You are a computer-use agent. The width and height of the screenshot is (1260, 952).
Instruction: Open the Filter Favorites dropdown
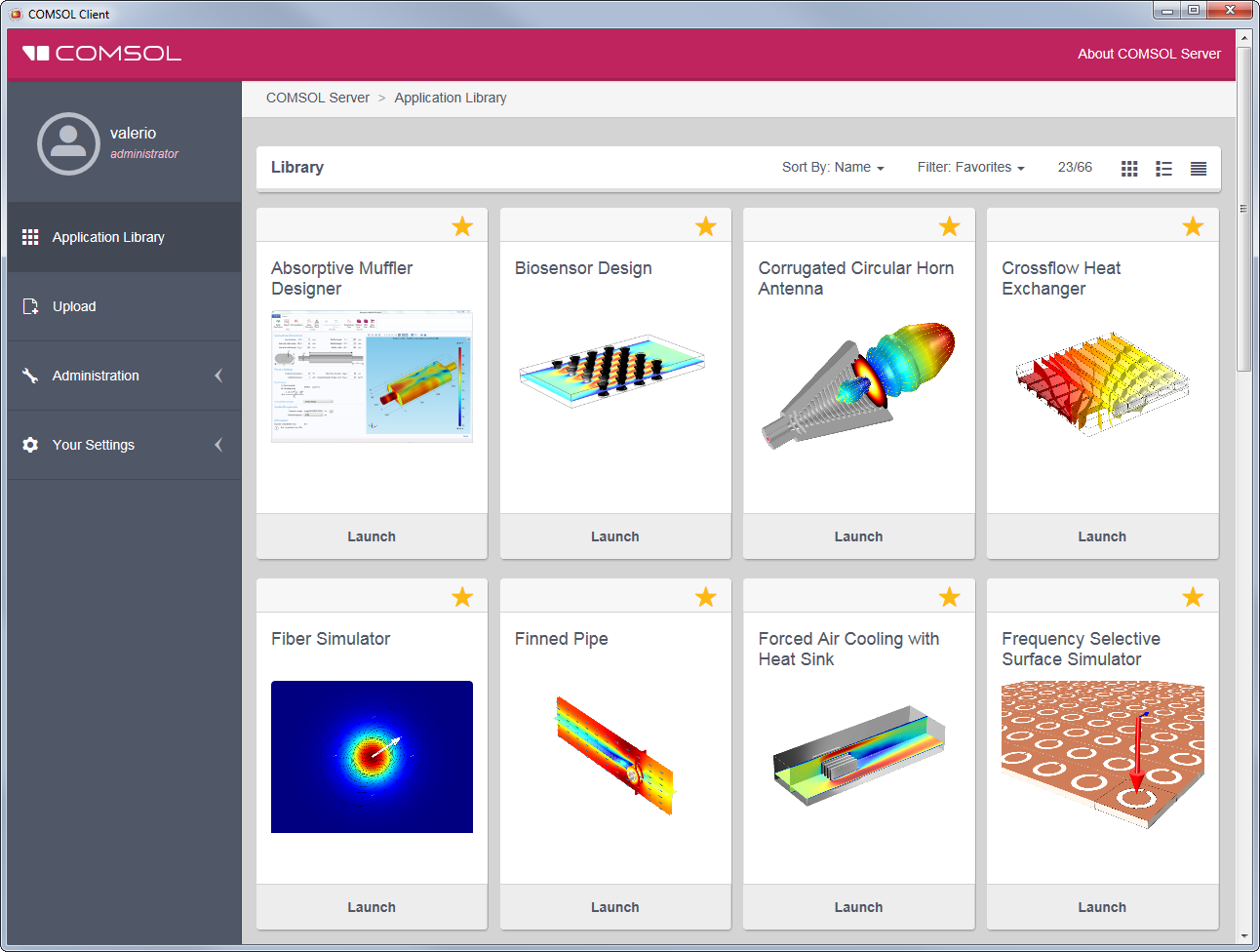point(970,168)
